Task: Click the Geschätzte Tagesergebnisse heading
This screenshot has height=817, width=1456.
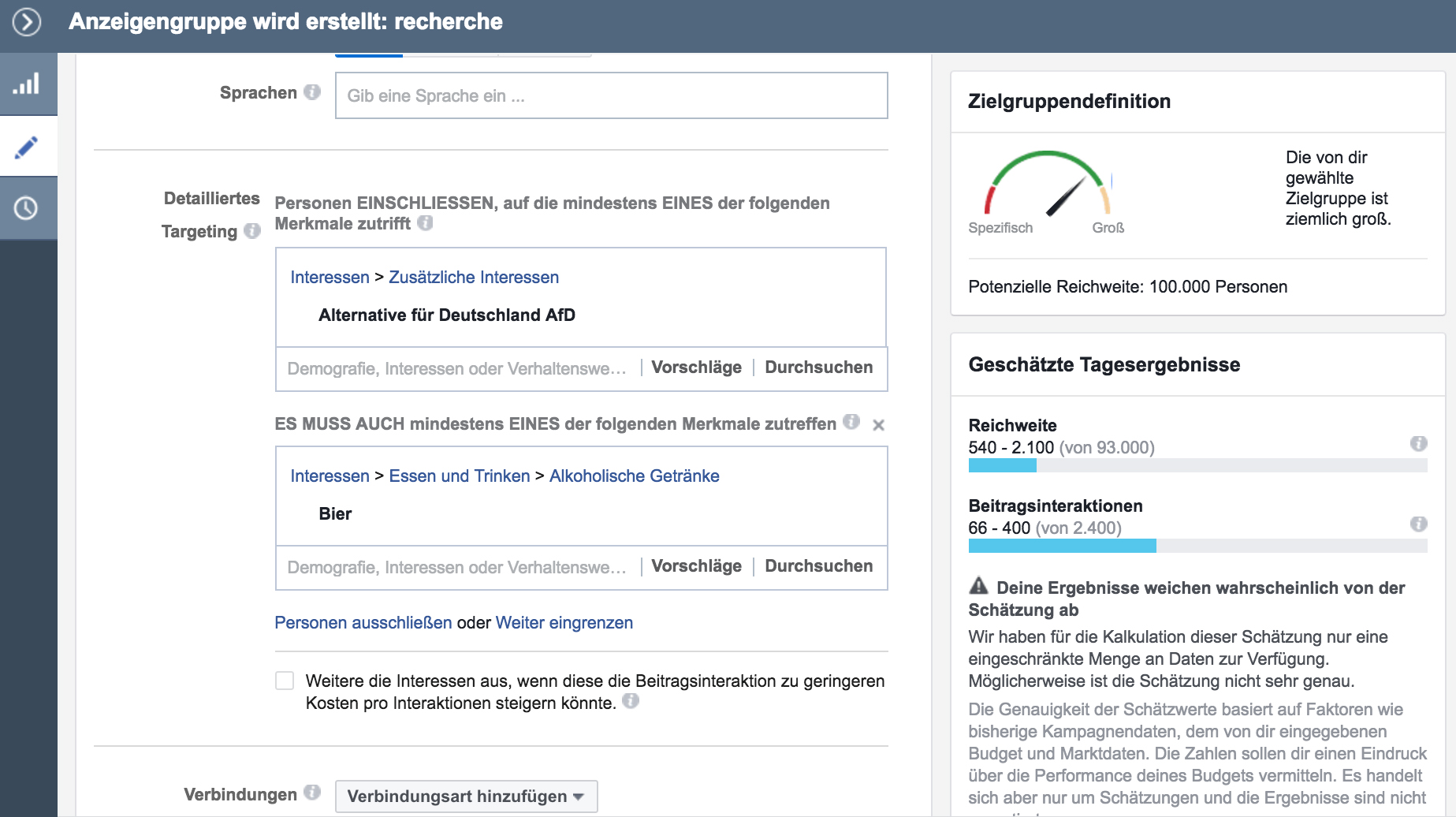Action: pos(1104,364)
